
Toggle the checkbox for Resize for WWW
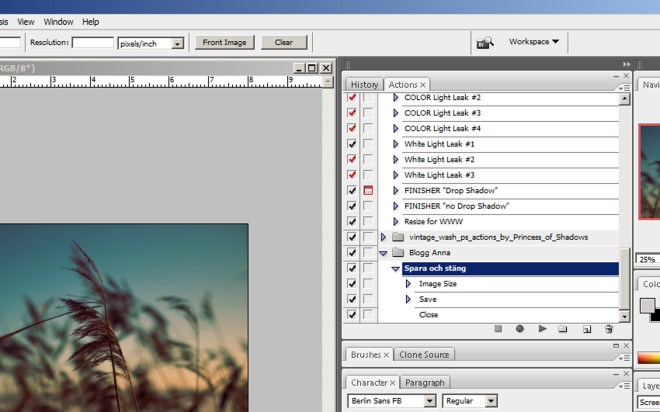351,221
